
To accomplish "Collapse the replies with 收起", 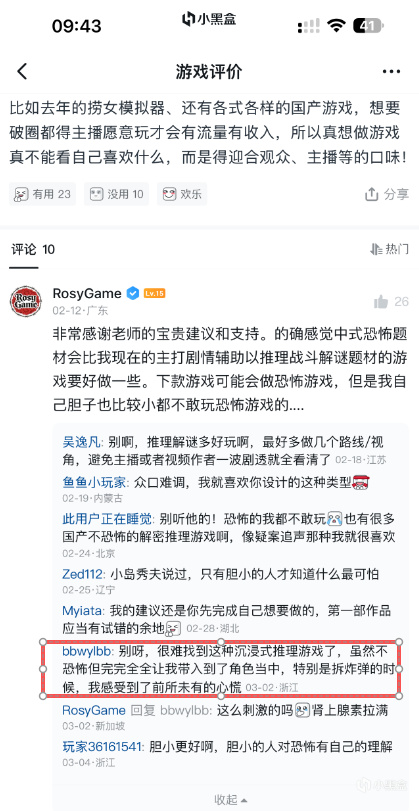I will click(231, 799).
